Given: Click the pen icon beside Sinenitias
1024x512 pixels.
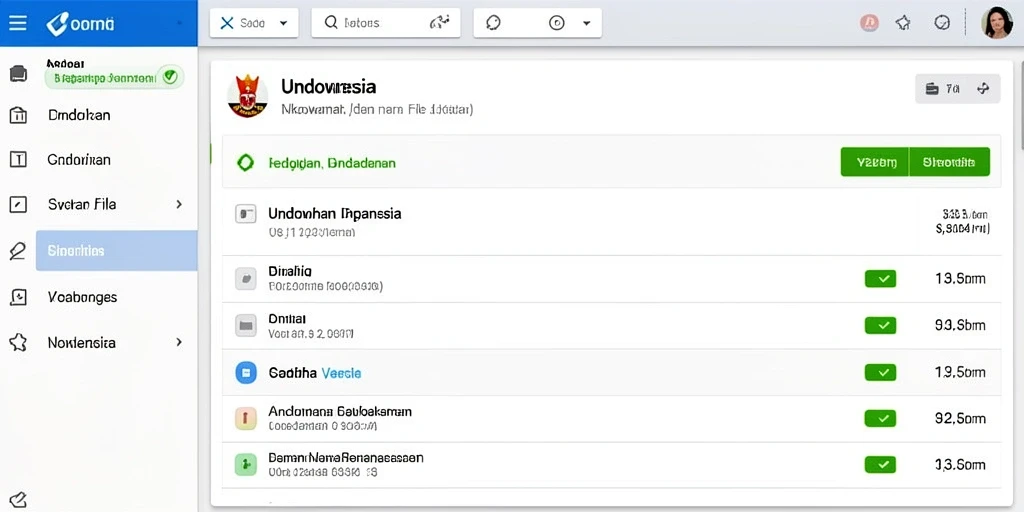Looking at the screenshot, I should pyautogui.click(x=18, y=251).
